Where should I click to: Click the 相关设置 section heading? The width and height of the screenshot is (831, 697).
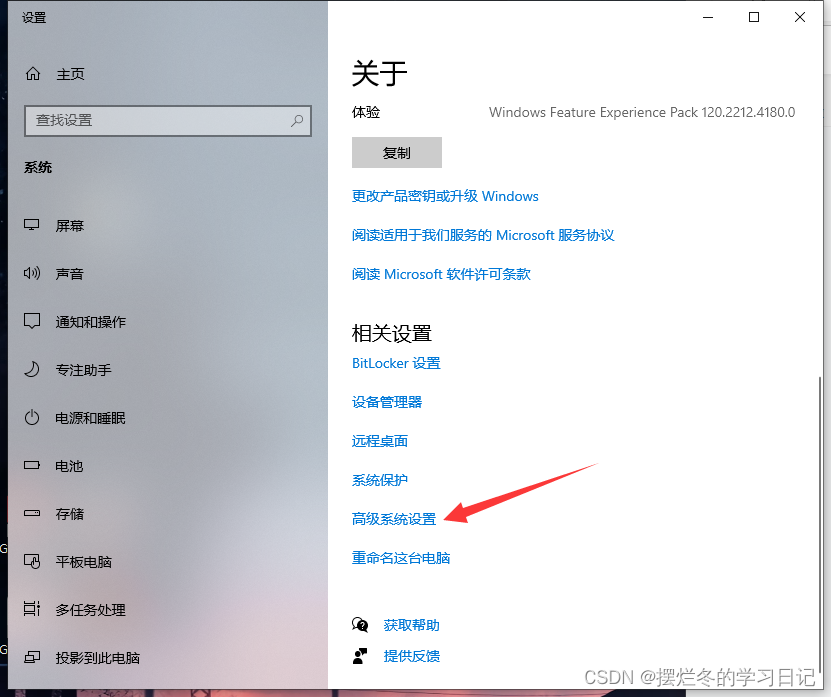click(x=392, y=334)
